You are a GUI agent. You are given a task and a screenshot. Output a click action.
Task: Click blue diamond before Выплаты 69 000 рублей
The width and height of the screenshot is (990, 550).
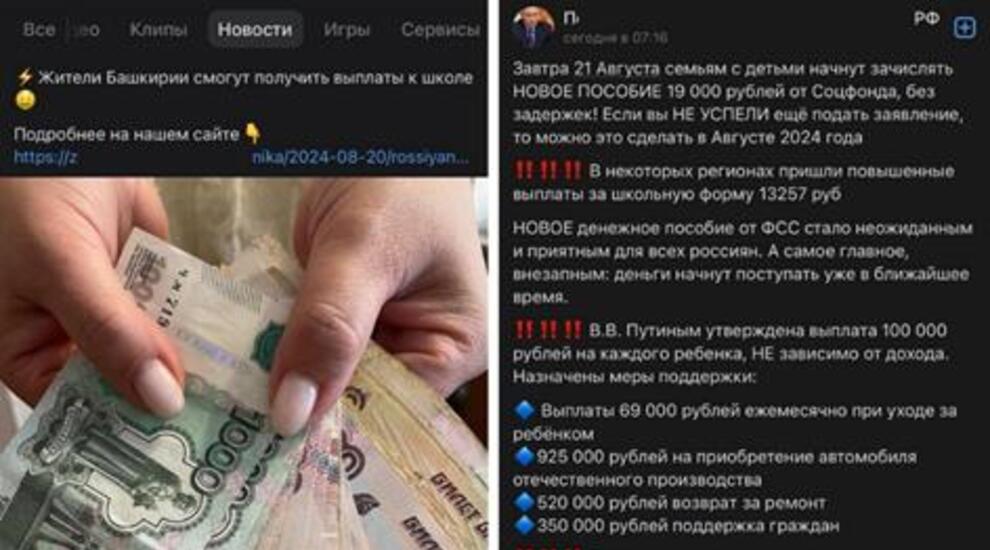[x=524, y=410]
